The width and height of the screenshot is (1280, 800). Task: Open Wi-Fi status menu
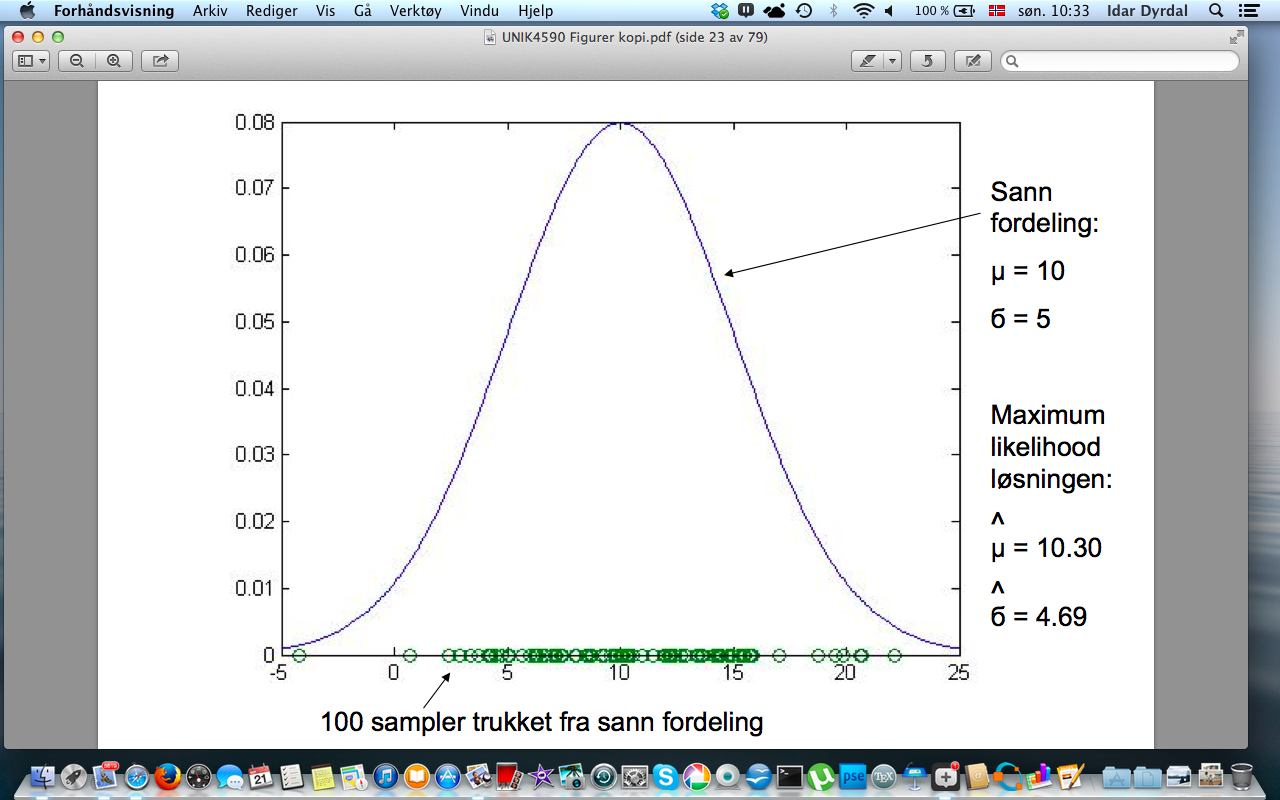(863, 11)
